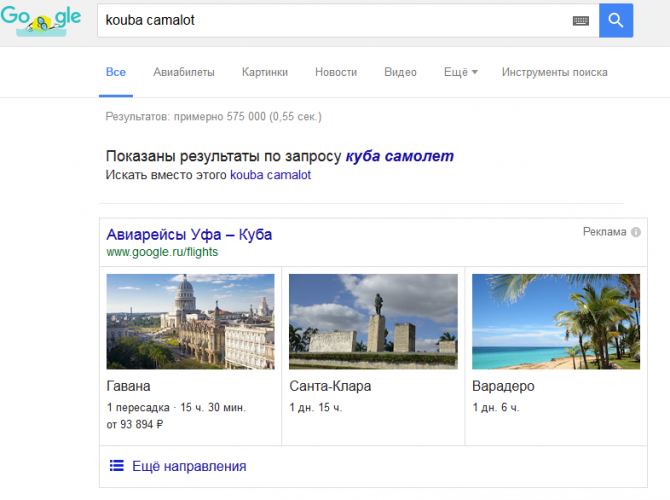Click the list icon beside Ещё направления

[116, 466]
